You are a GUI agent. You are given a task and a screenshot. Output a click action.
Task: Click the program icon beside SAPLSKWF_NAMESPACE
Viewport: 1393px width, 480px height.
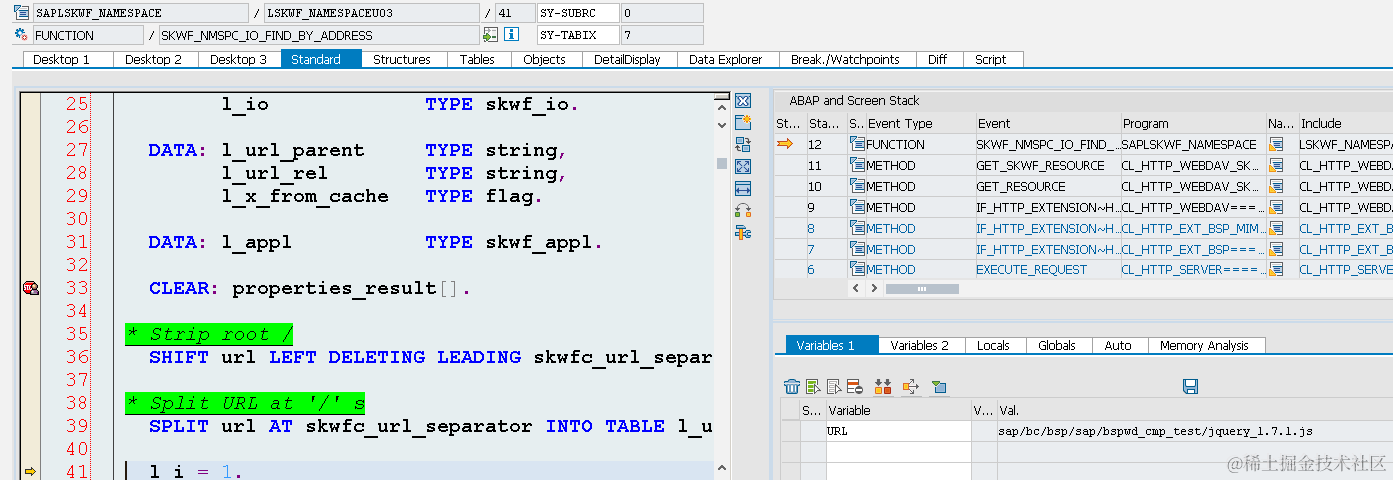(x=21, y=13)
